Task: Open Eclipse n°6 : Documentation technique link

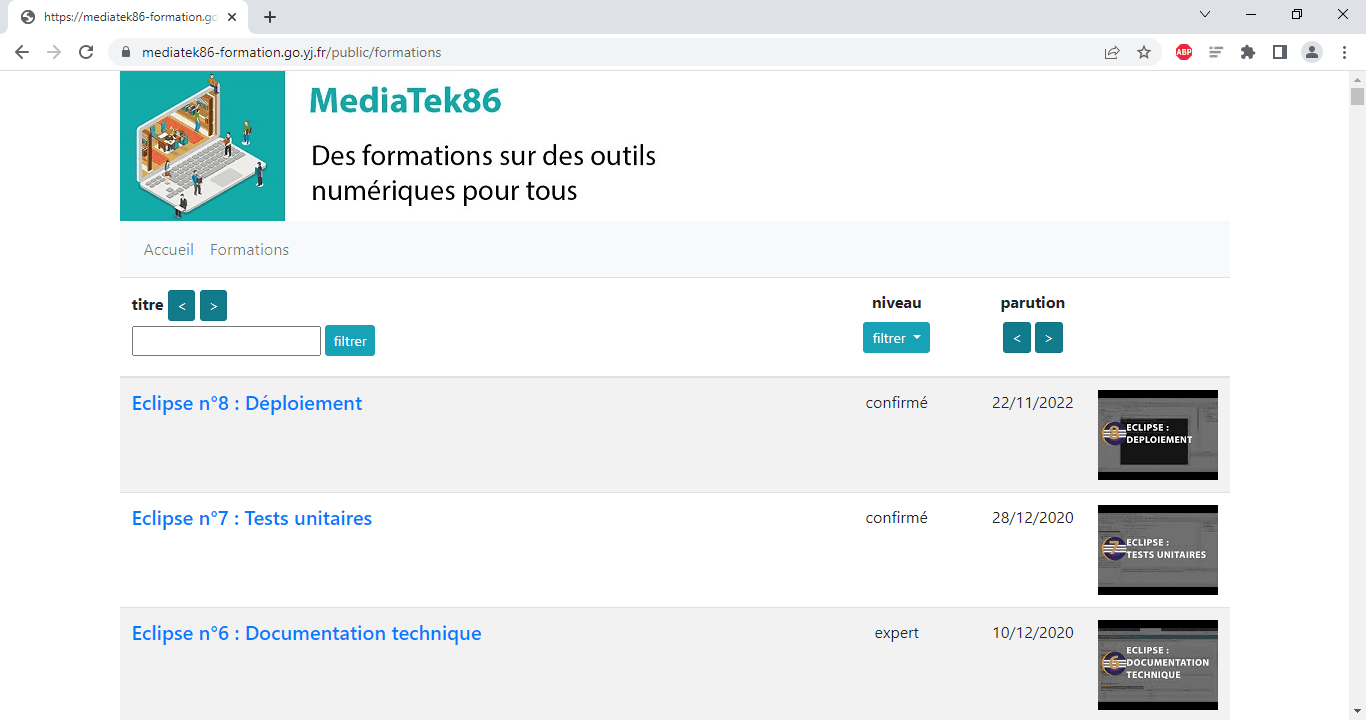Action: [x=307, y=633]
